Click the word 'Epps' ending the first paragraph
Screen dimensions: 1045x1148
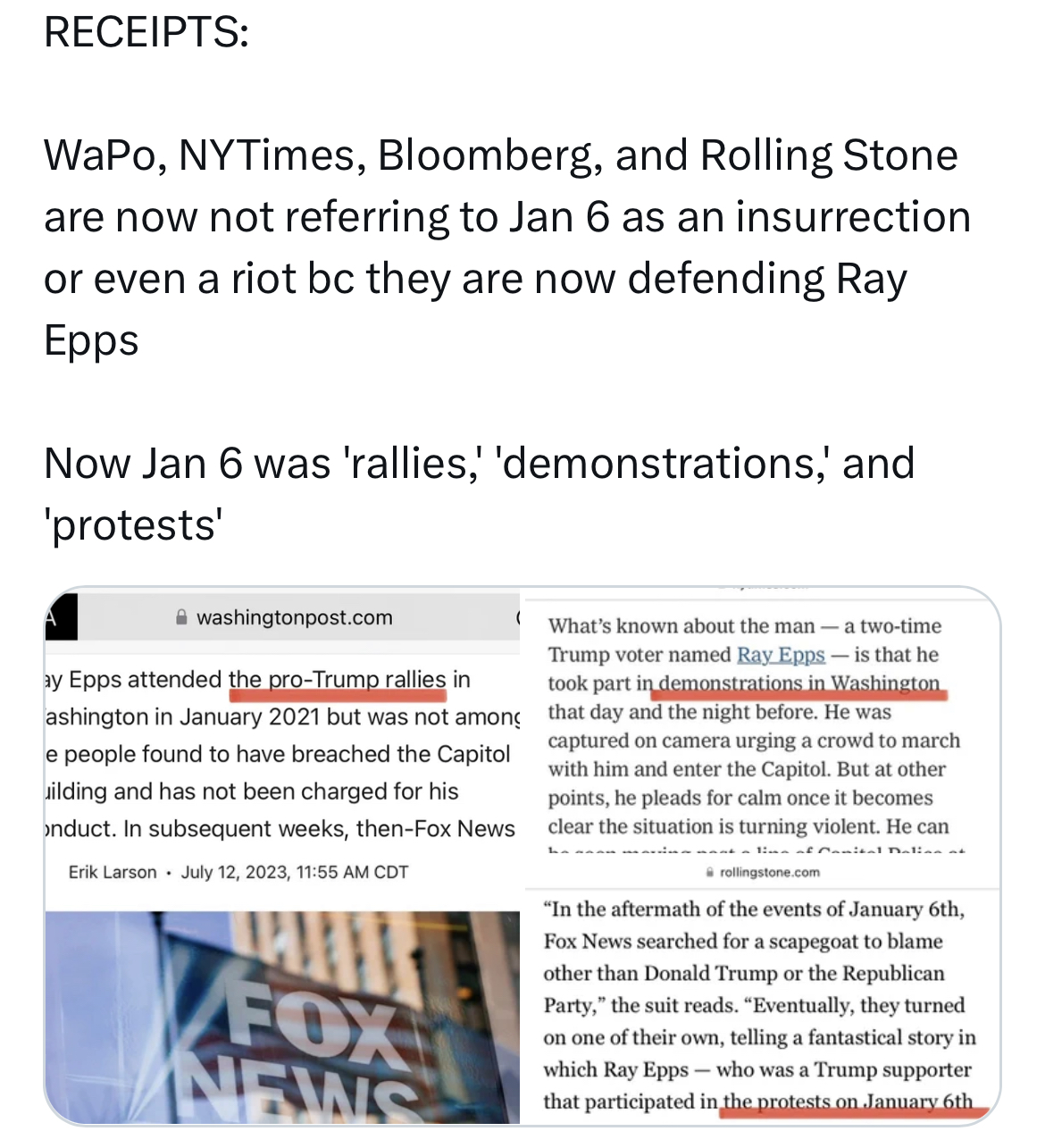click(92, 340)
